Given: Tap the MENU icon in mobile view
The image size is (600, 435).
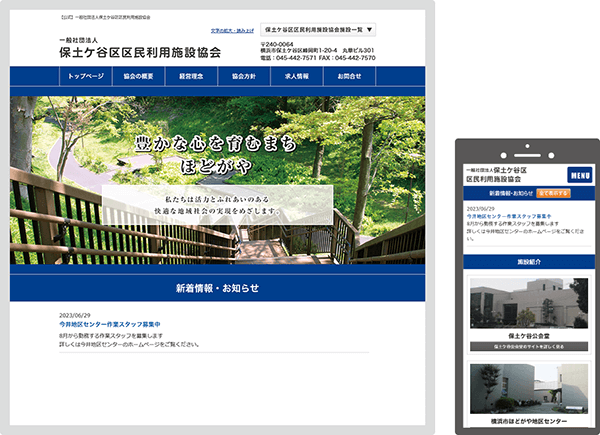Looking at the screenshot, I should [580, 175].
